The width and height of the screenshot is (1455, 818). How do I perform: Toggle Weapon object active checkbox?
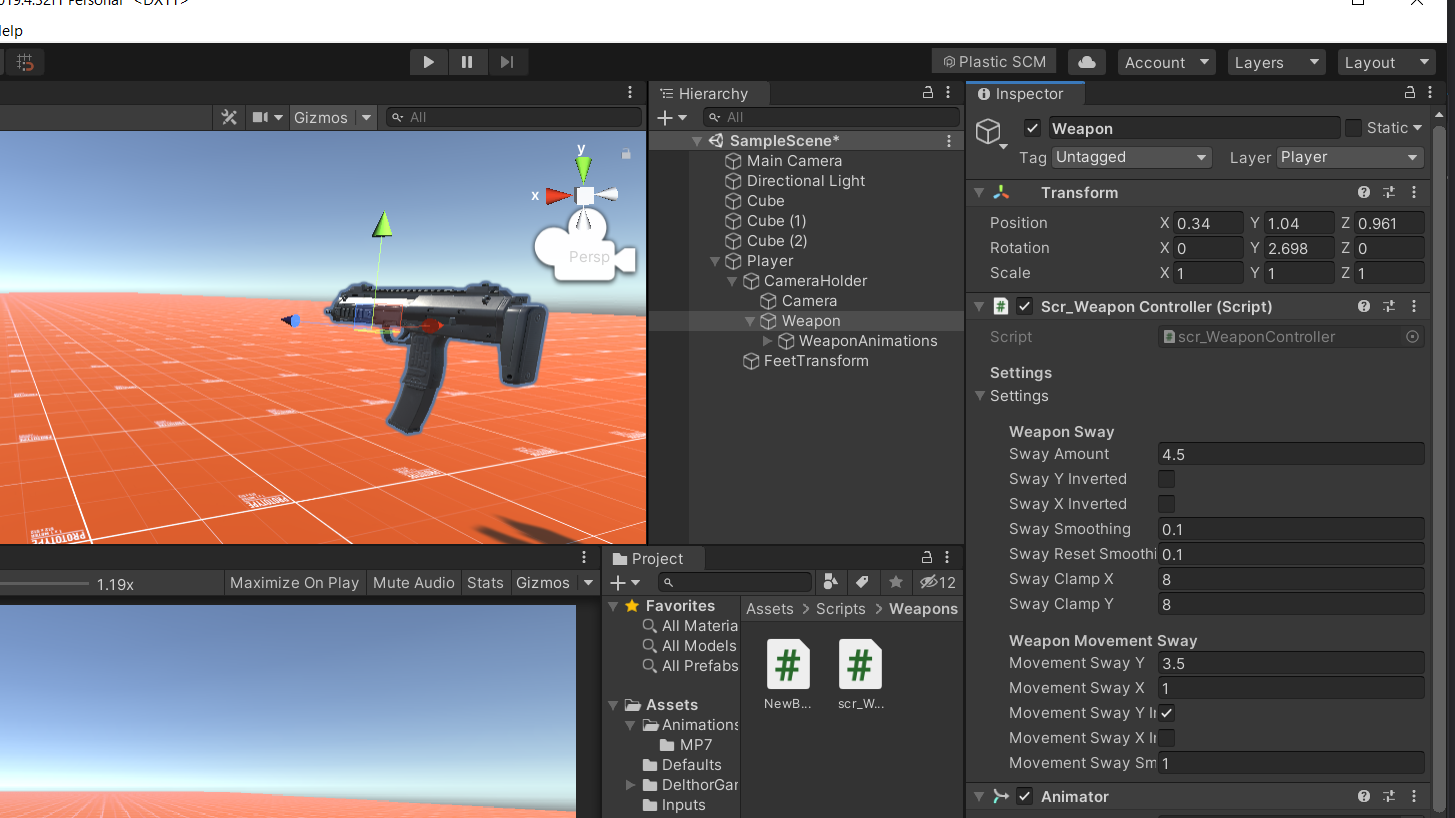coord(1033,128)
